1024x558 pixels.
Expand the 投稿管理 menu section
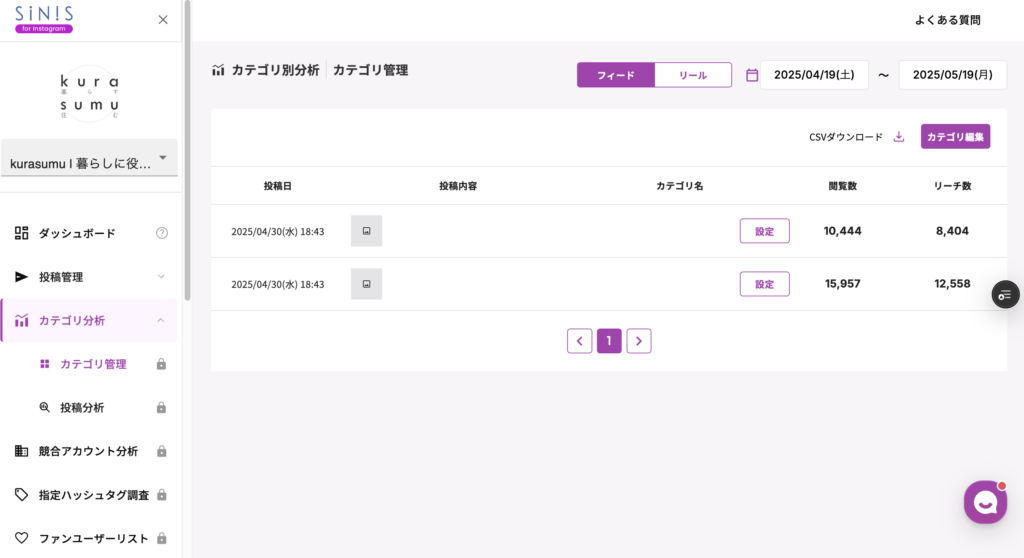coord(89,277)
